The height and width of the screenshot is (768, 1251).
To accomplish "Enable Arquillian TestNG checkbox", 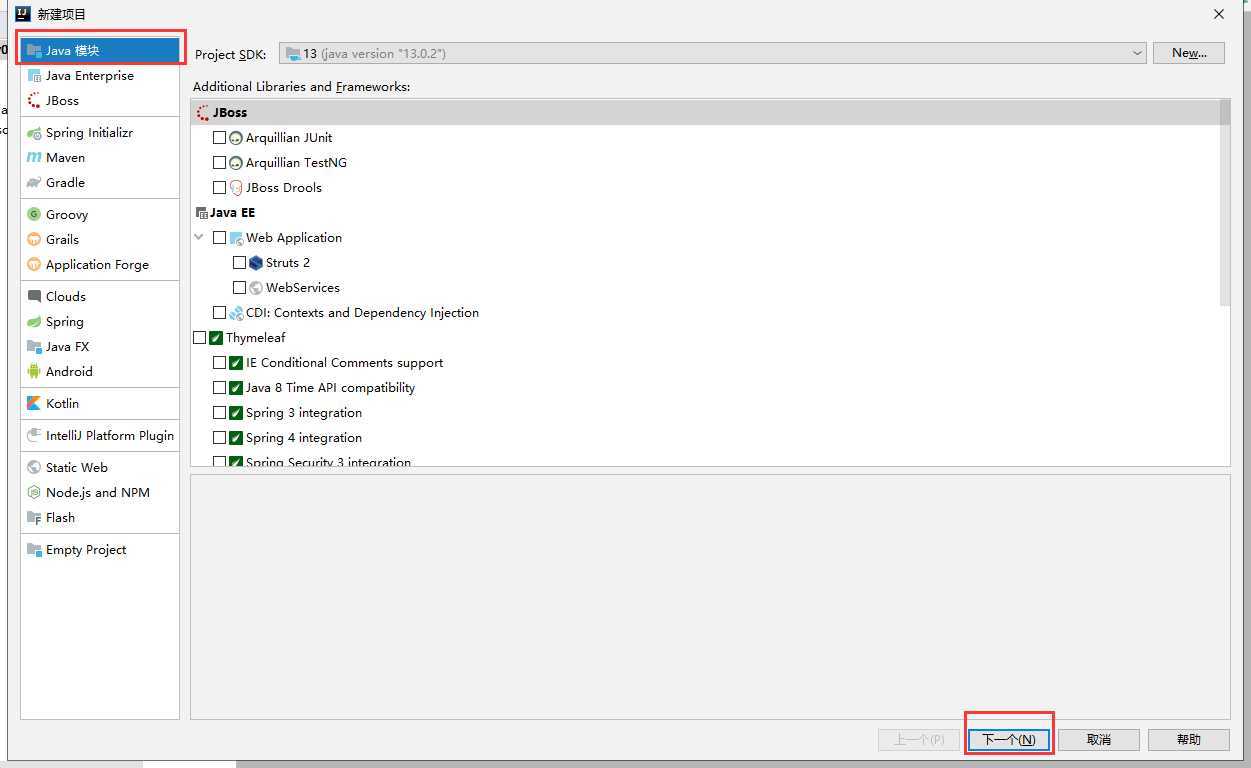I will (219, 162).
